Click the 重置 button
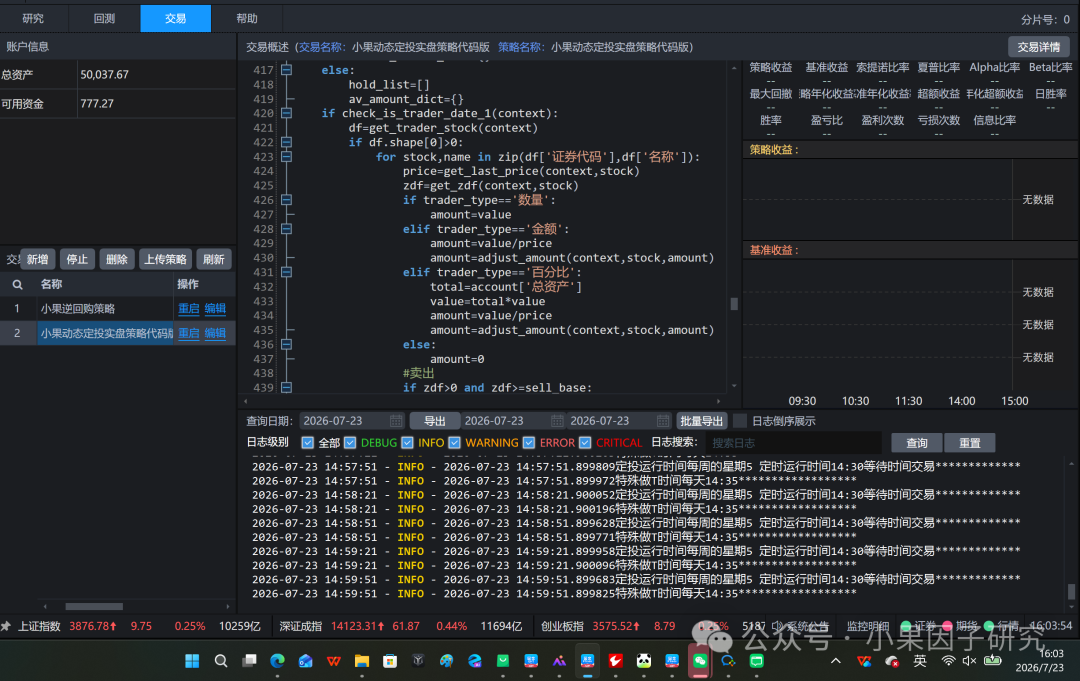1080x681 pixels. pos(970,443)
